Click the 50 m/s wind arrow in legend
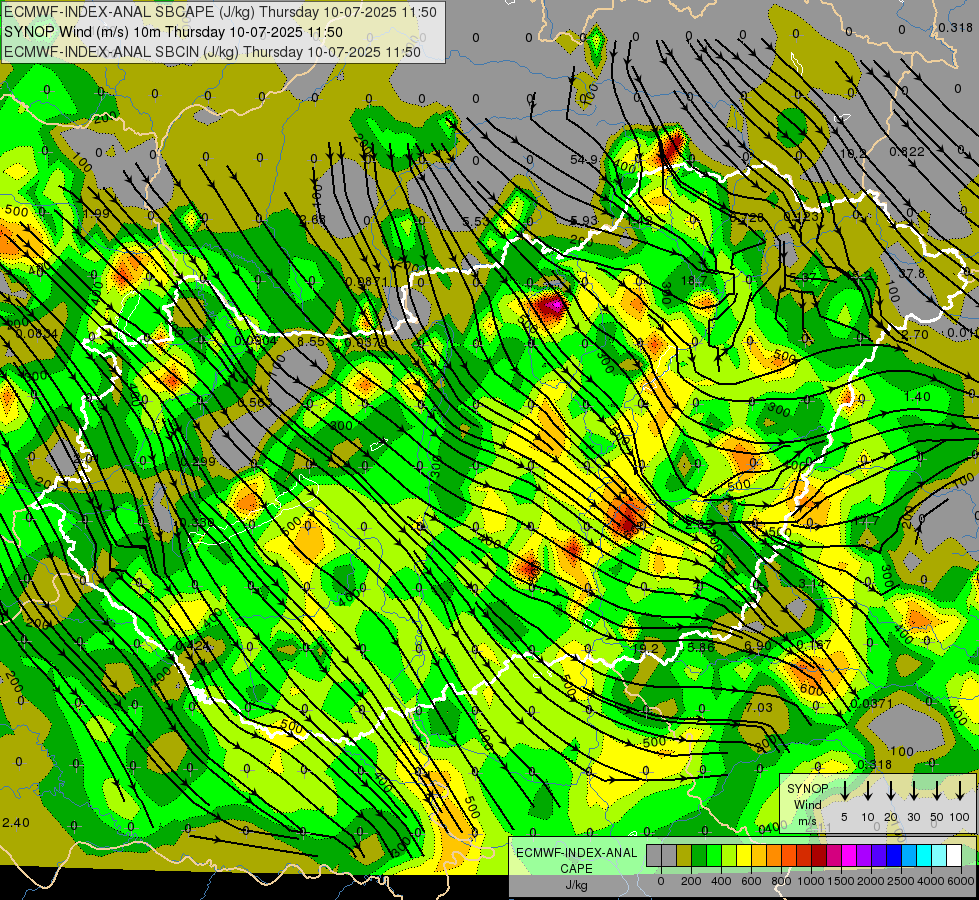Image resolution: width=979 pixels, height=900 pixels. click(x=937, y=790)
